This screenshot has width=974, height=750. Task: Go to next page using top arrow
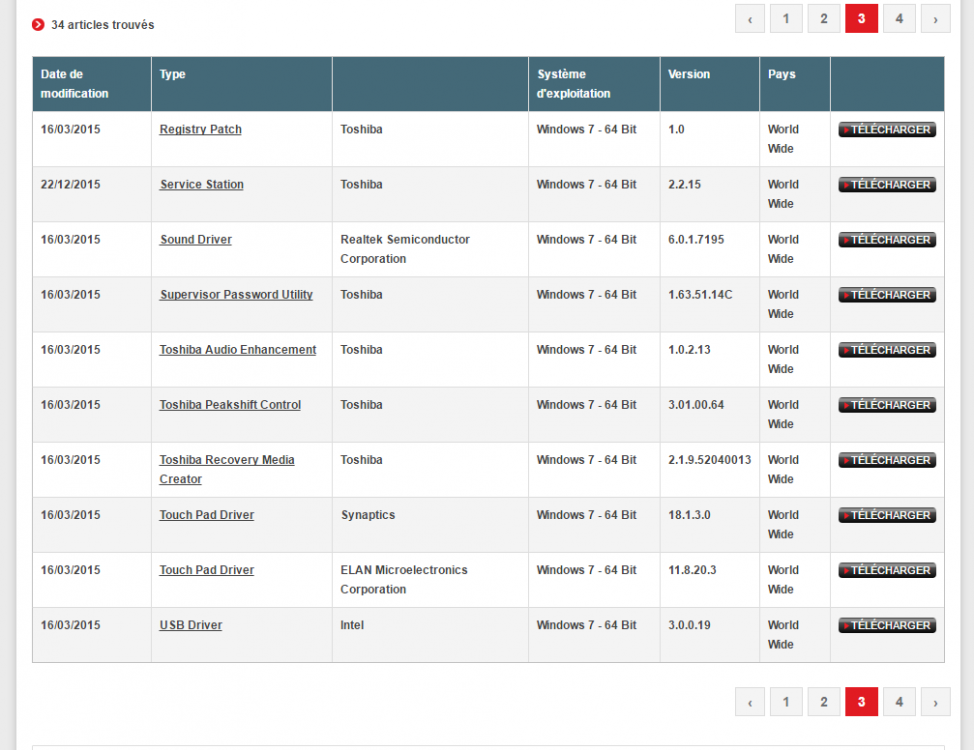(x=935, y=18)
